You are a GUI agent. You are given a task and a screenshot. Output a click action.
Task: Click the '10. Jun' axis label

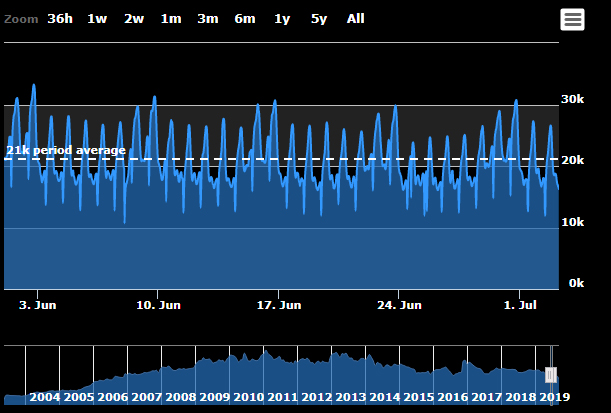[158, 305]
